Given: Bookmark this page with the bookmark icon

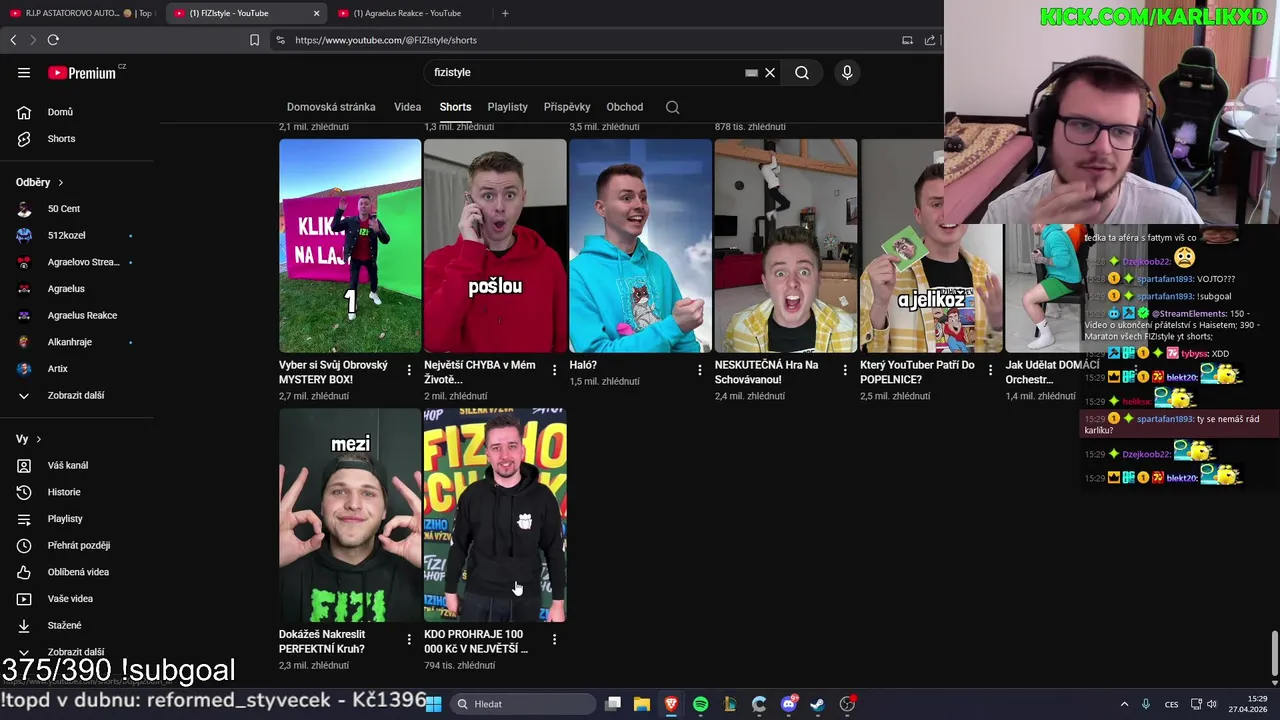Looking at the screenshot, I should (254, 40).
